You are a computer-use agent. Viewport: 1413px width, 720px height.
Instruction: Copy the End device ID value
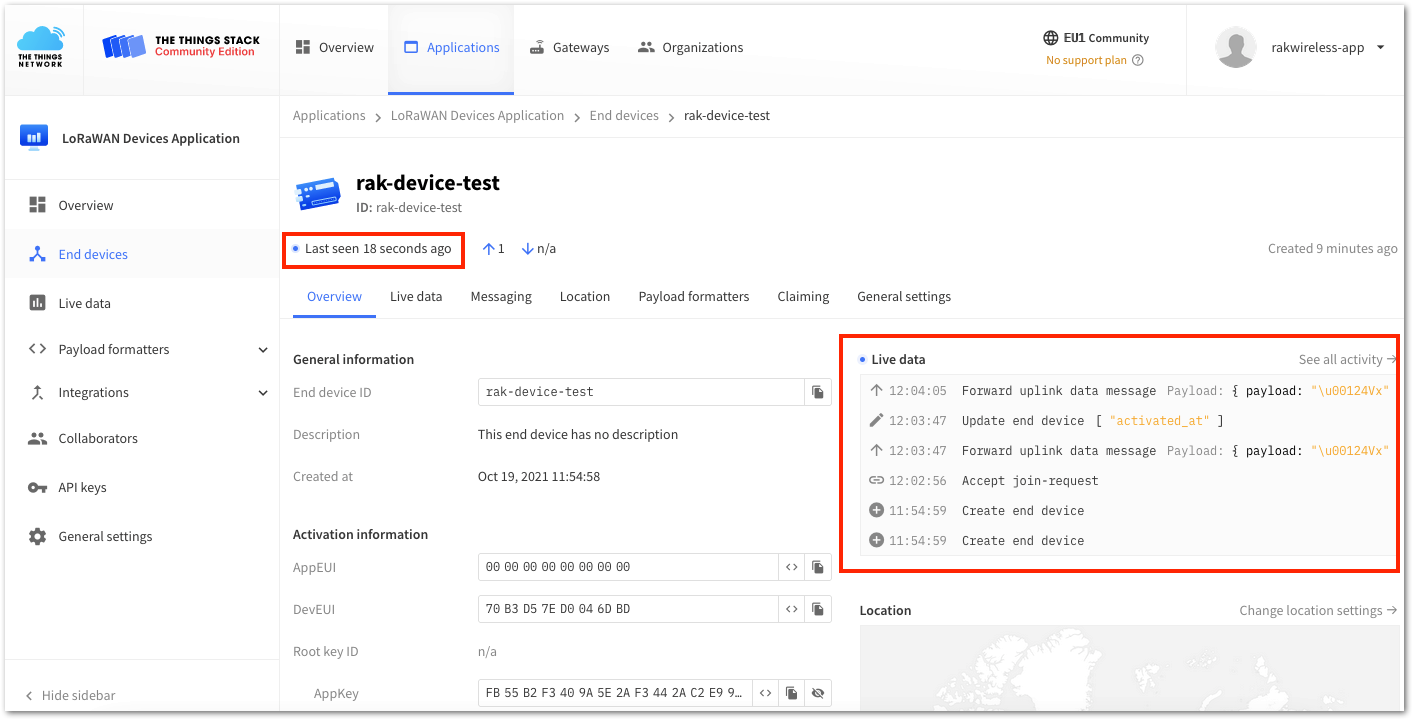pos(818,392)
